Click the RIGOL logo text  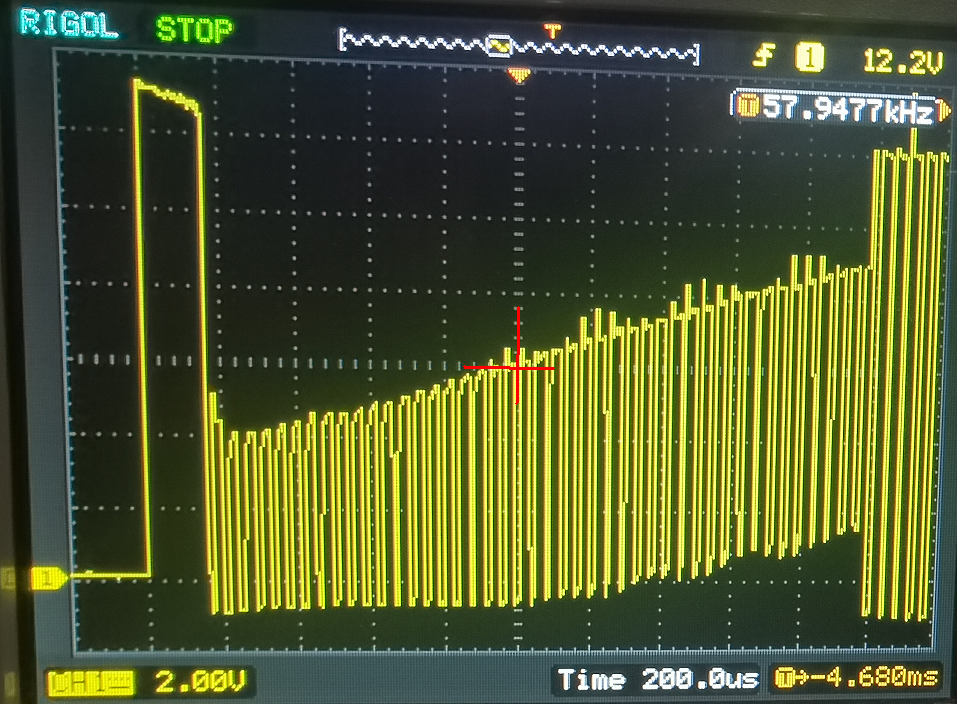click(x=68, y=24)
